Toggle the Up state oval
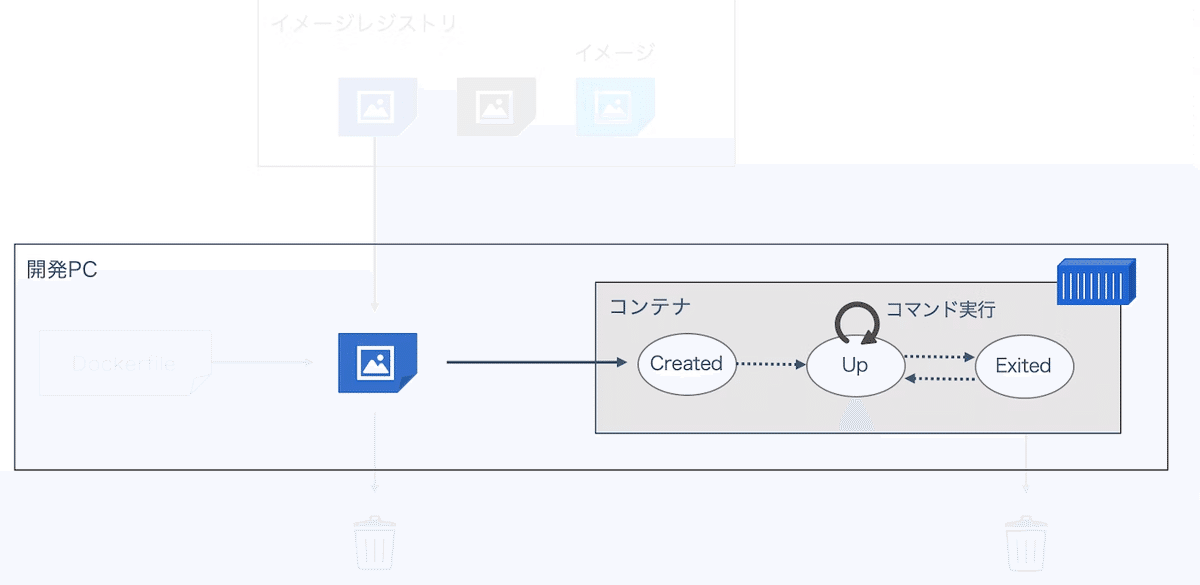Screen dimensions: 1200x585 pos(855,367)
